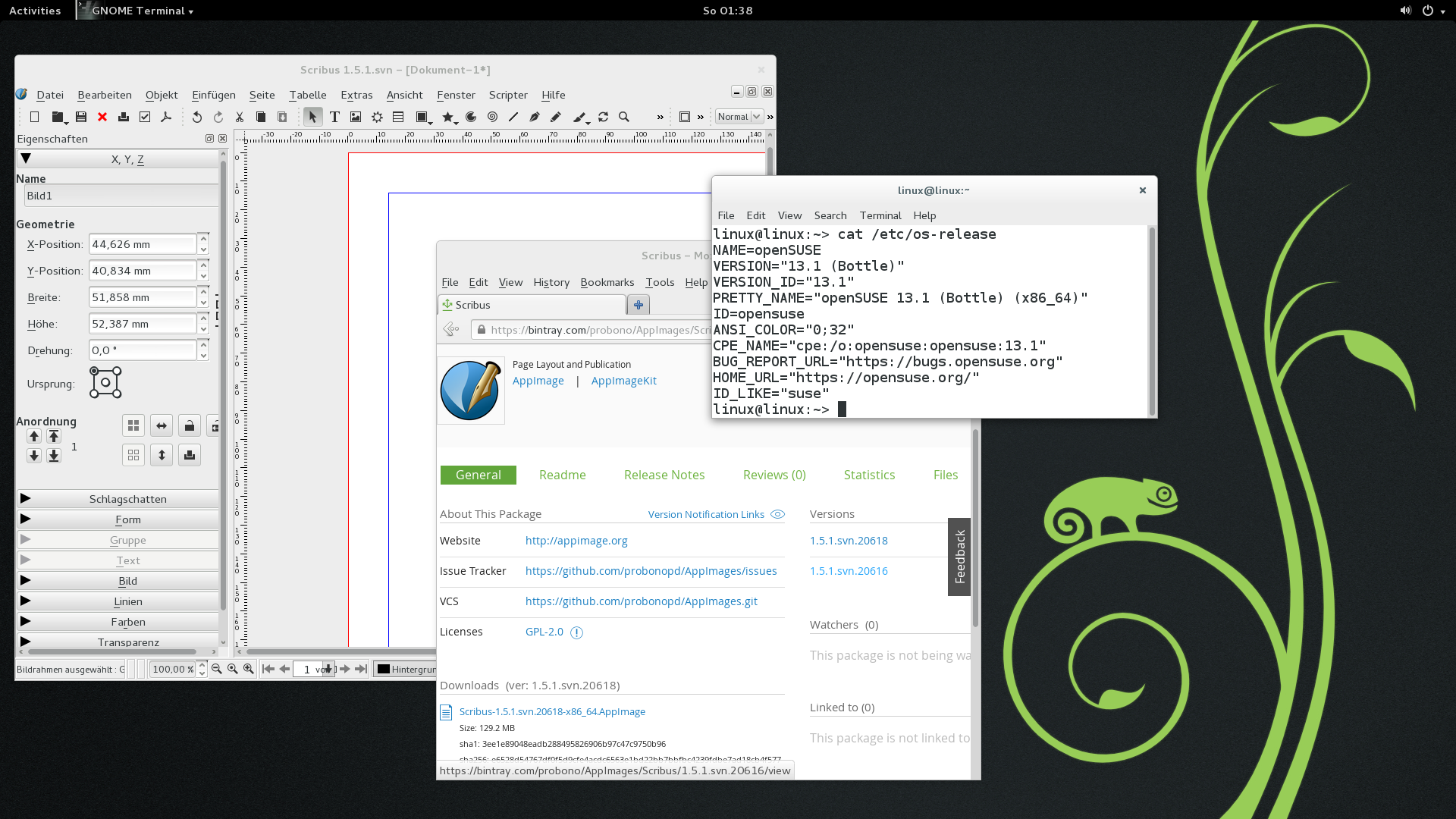Select the Spiral tool
Screen dimensions: 1456x819
point(492,117)
